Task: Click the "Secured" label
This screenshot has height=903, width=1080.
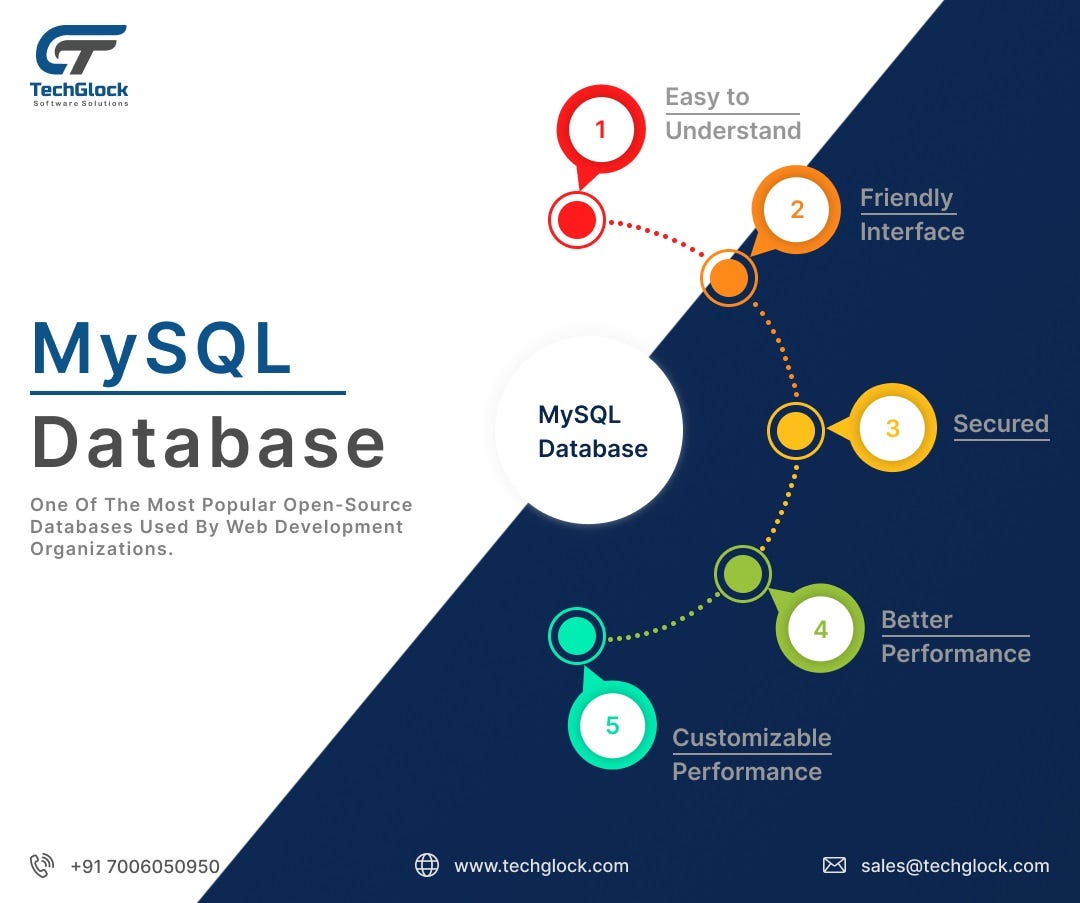Action: point(1001,424)
